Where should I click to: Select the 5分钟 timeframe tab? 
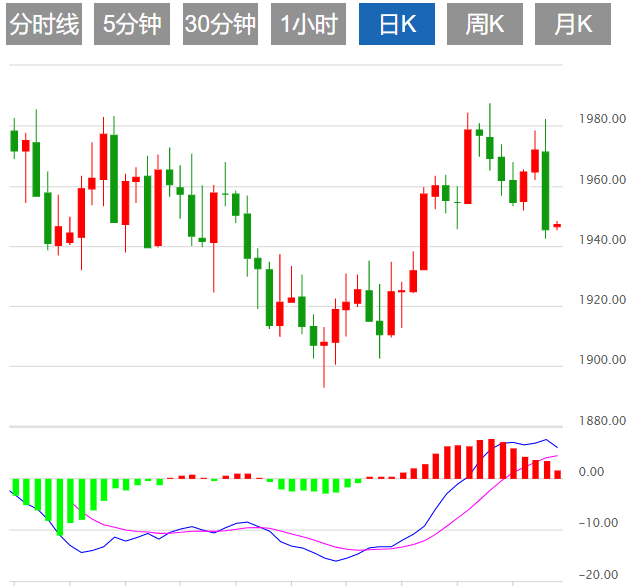(x=132, y=24)
